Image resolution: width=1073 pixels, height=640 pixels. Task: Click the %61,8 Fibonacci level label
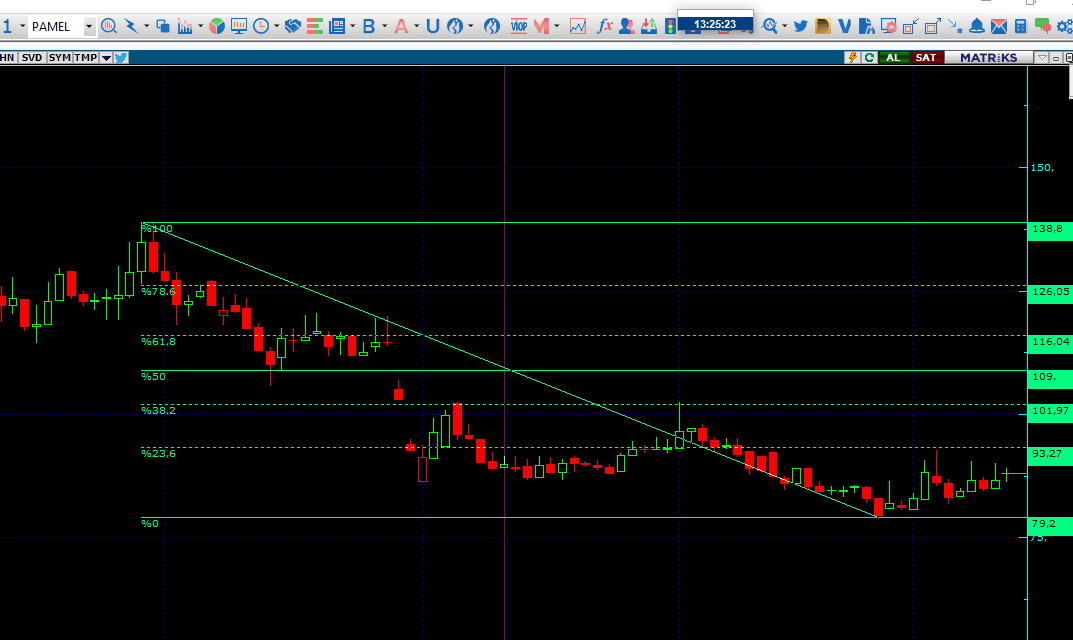[158, 341]
